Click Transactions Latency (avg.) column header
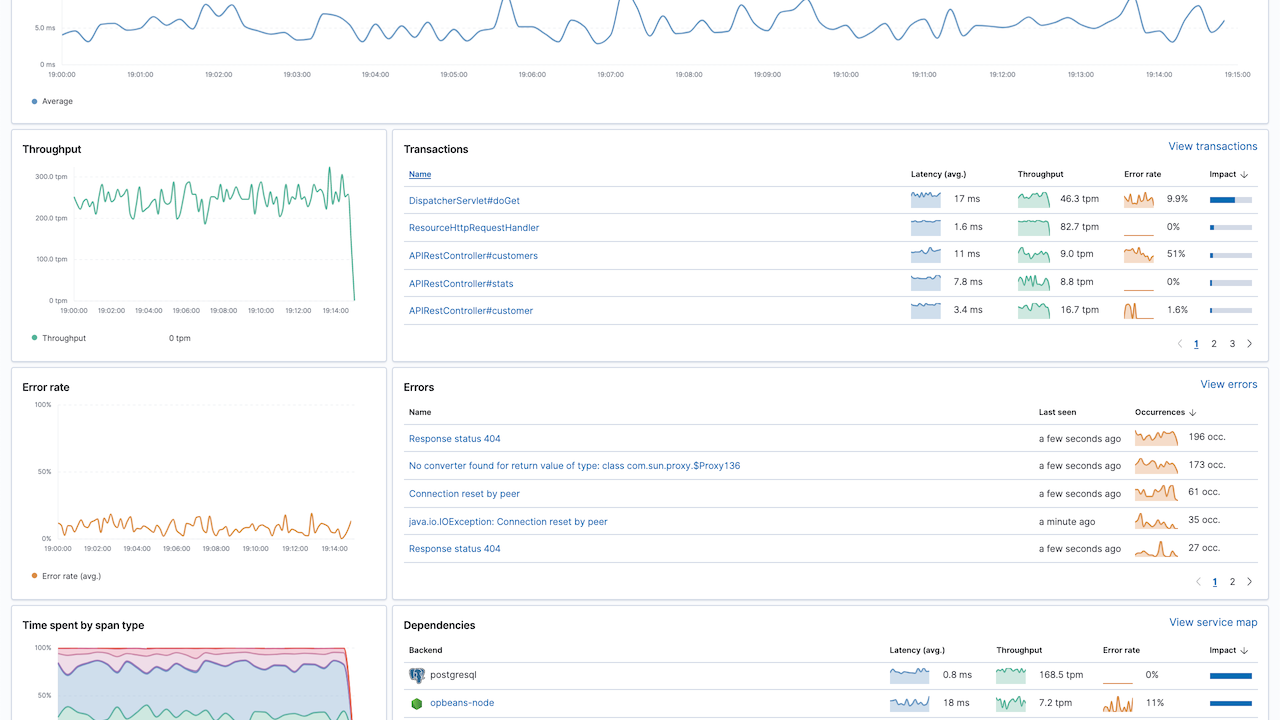The width and height of the screenshot is (1280, 720). pos(938,174)
